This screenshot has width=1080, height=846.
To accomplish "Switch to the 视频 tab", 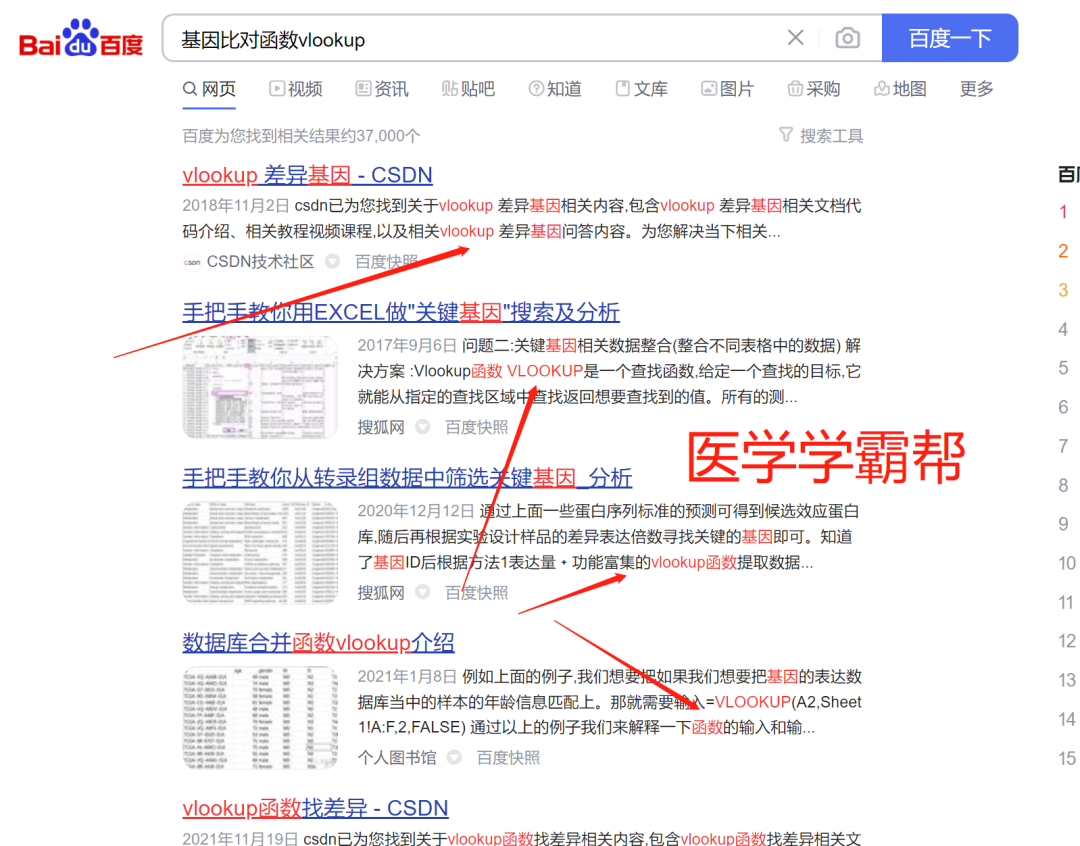I will coord(295,89).
